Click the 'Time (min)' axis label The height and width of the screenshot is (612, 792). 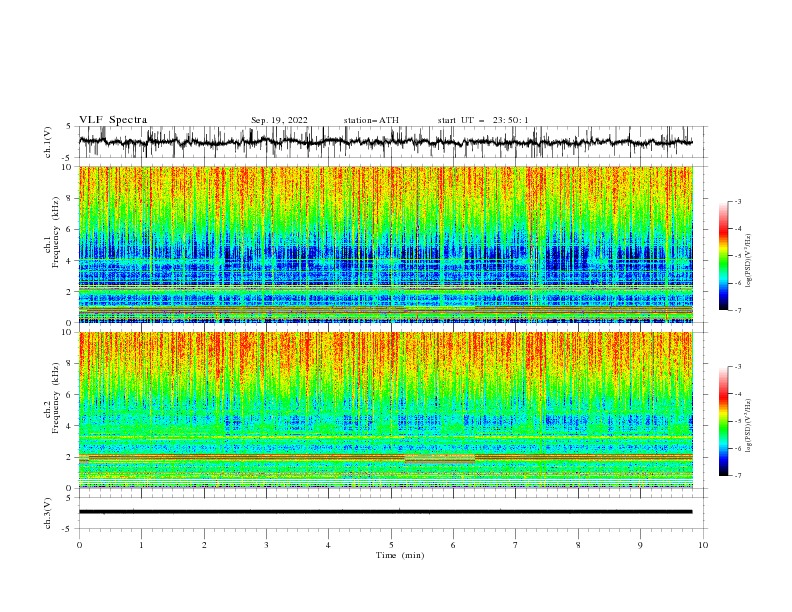coord(400,555)
